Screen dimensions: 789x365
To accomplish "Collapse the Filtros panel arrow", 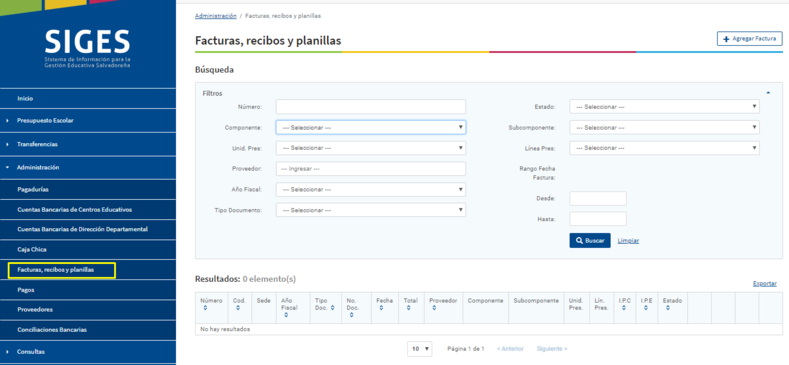I will [x=768, y=93].
